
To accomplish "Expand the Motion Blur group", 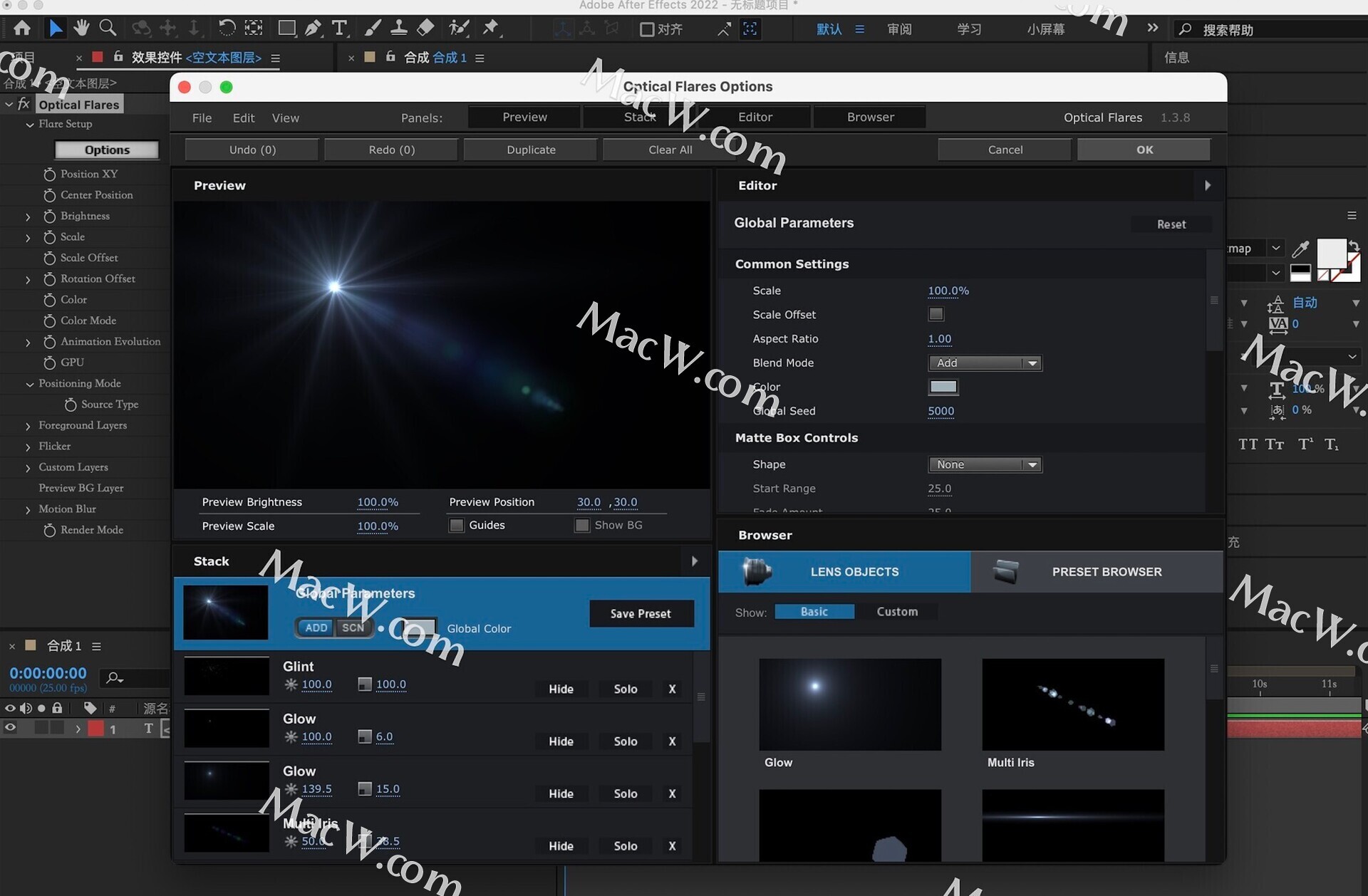I will coord(28,510).
